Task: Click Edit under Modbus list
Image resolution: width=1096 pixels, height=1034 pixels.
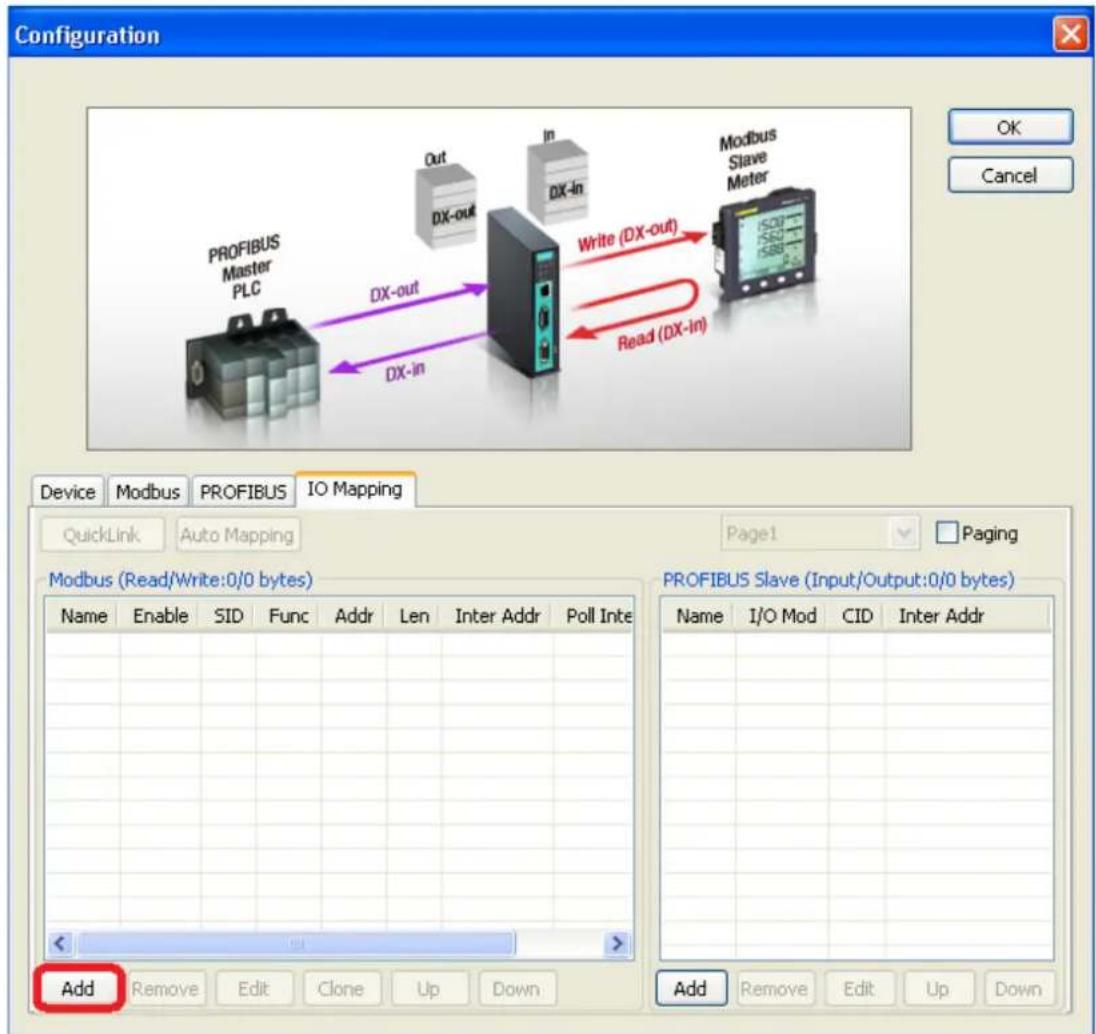Action: click(253, 989)
